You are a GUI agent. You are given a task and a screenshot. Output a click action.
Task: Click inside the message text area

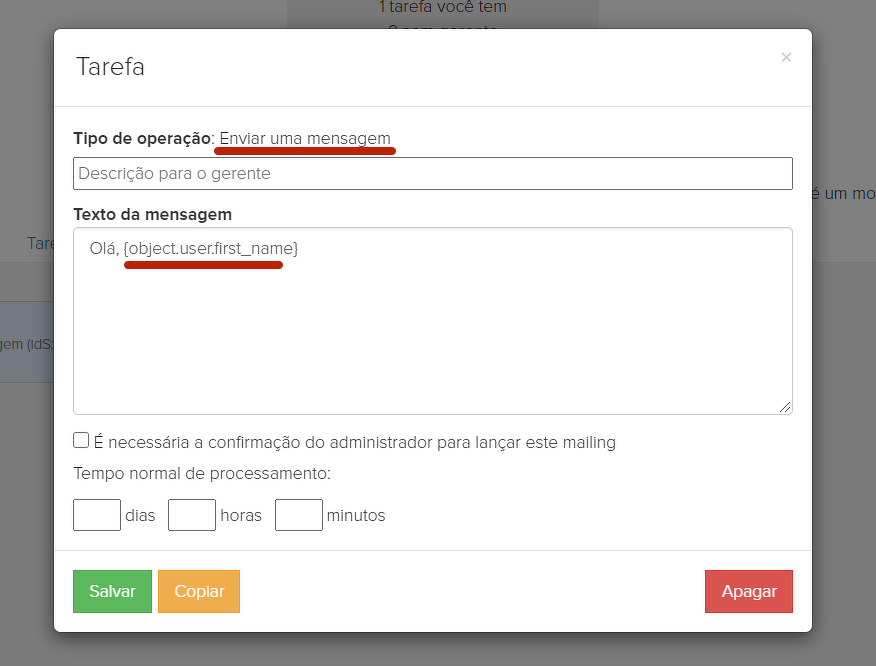pyautogui.click(x=432, y=330)
